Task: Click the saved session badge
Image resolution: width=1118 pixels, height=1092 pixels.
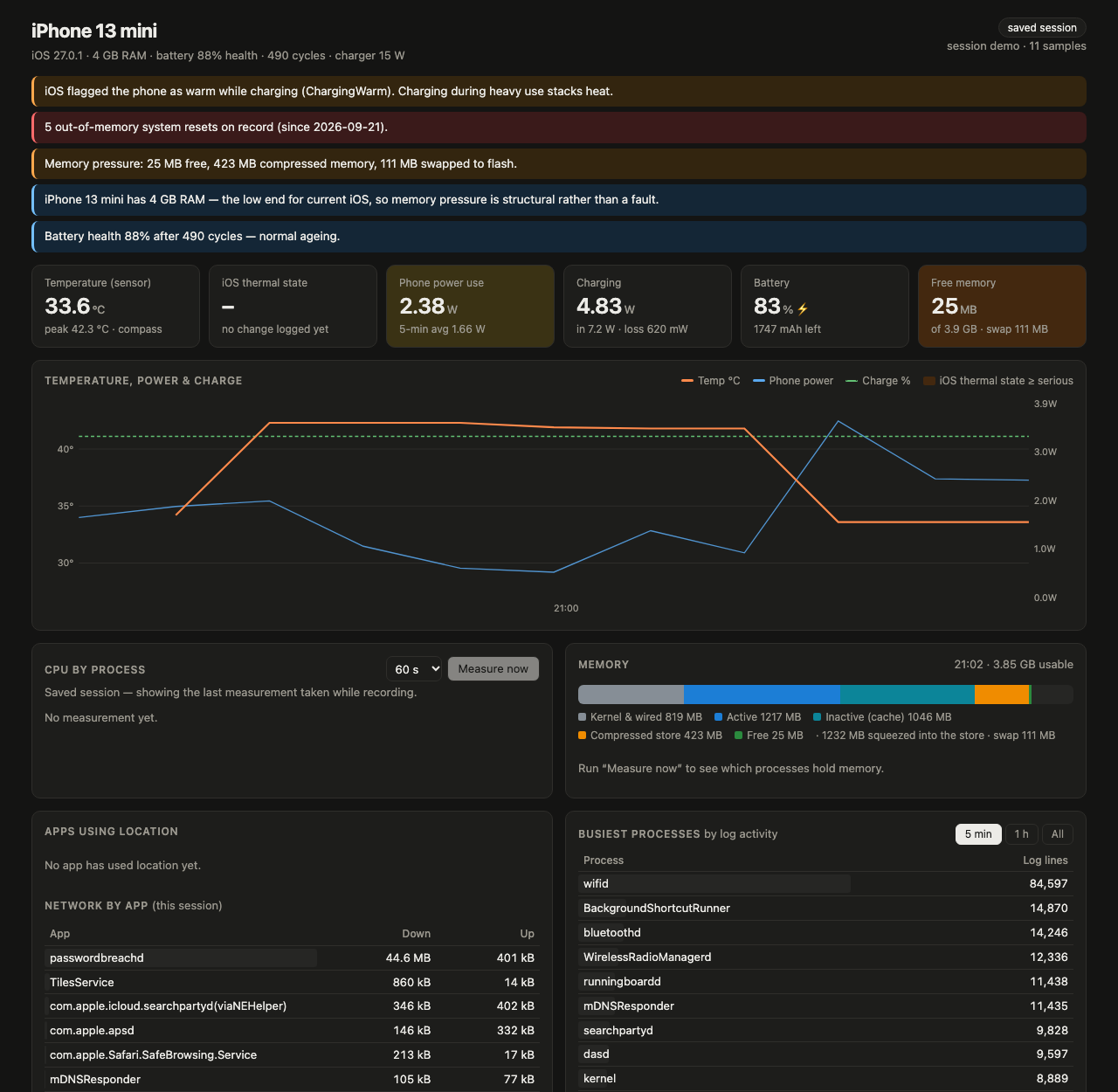Action: point(1042,28)
